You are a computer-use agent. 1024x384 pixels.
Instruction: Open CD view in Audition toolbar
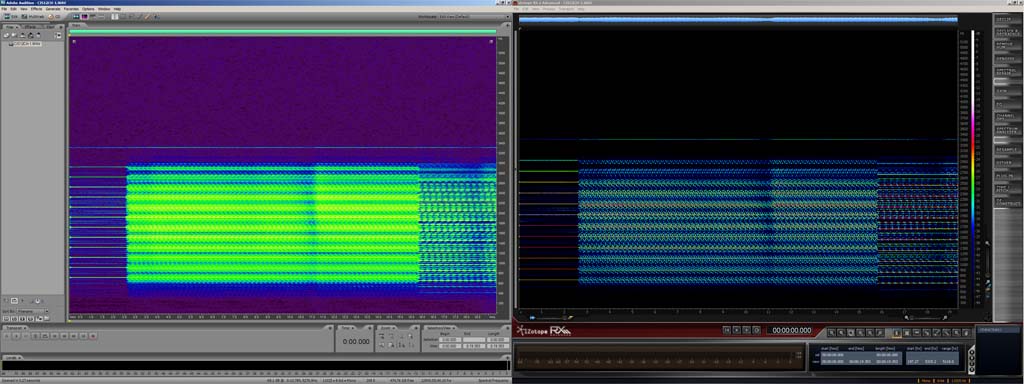(x=54, y=16)
